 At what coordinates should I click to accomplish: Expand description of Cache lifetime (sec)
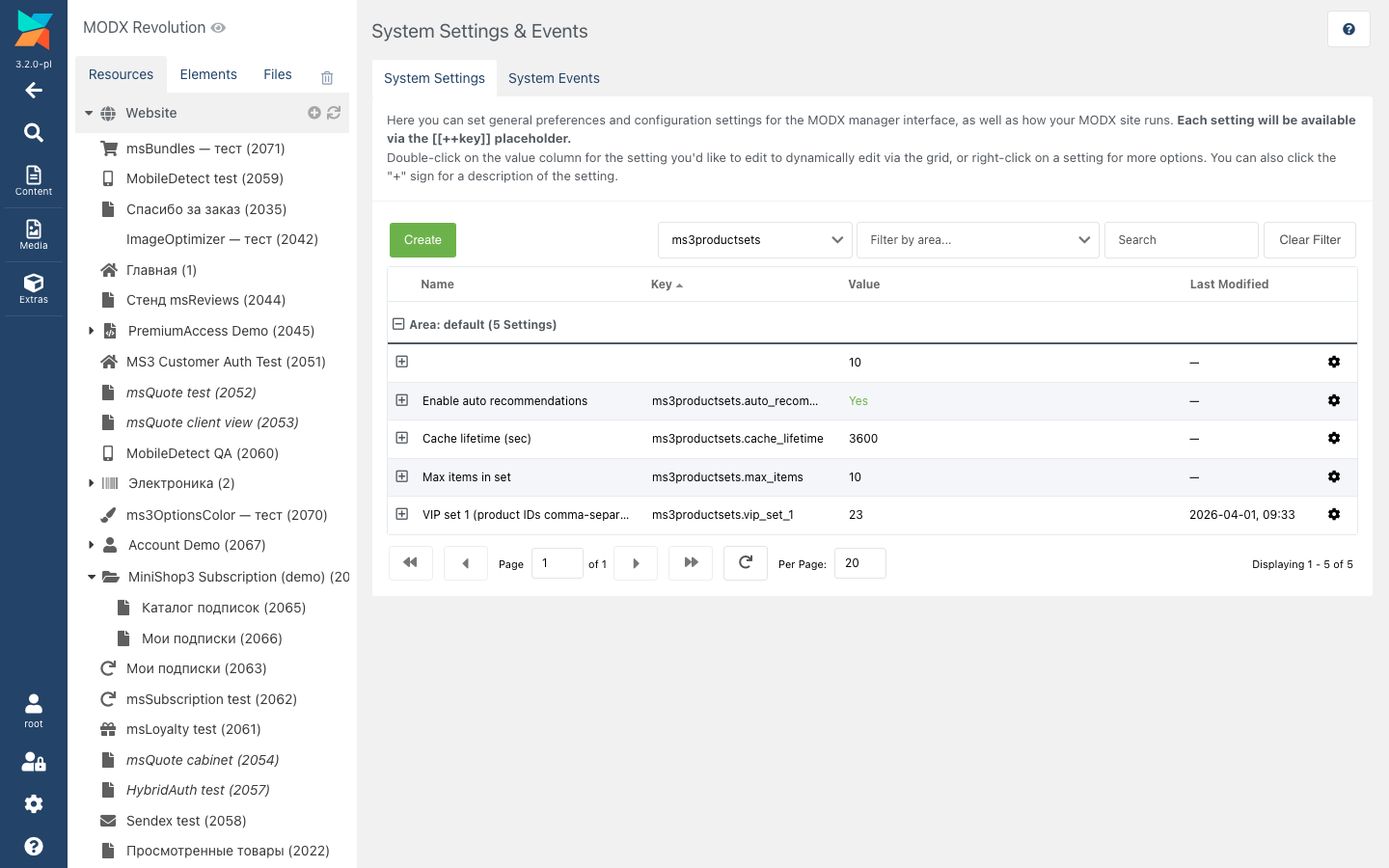(x=402, y=438)
